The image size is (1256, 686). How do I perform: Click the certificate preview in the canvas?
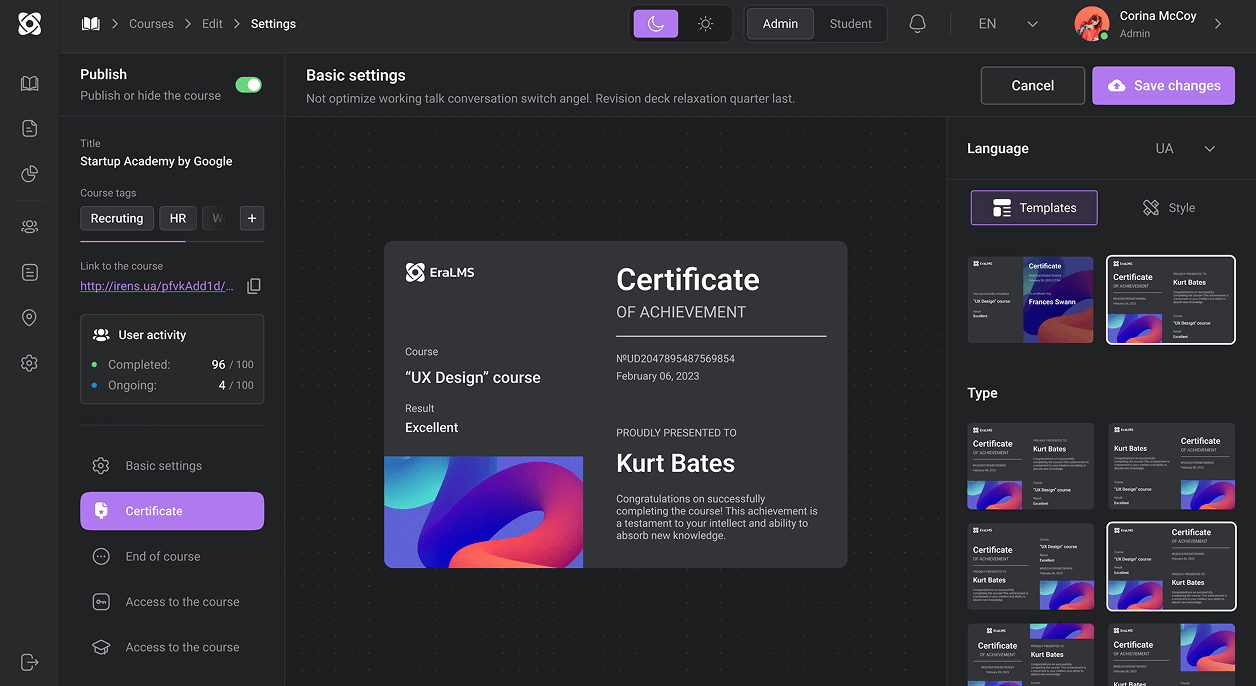coord(615,405)
